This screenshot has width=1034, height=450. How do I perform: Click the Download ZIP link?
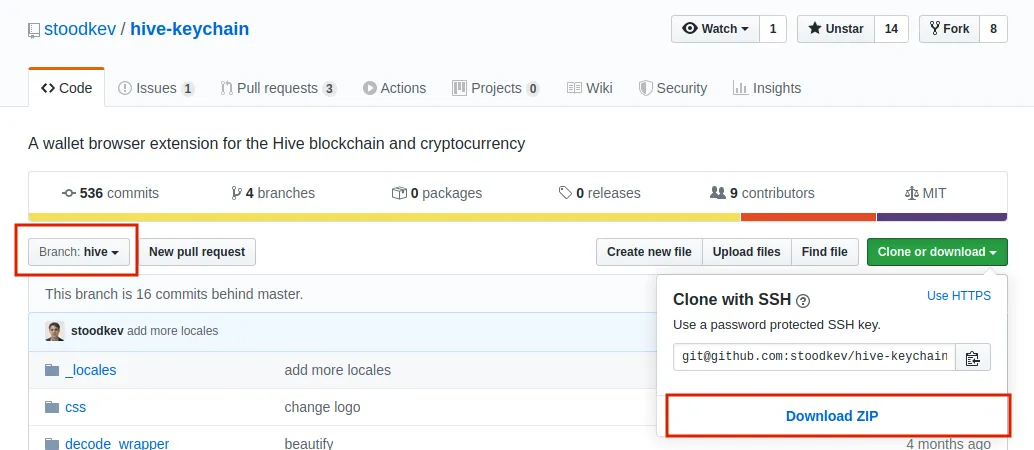pyautogui.click(x=832, y=416)
